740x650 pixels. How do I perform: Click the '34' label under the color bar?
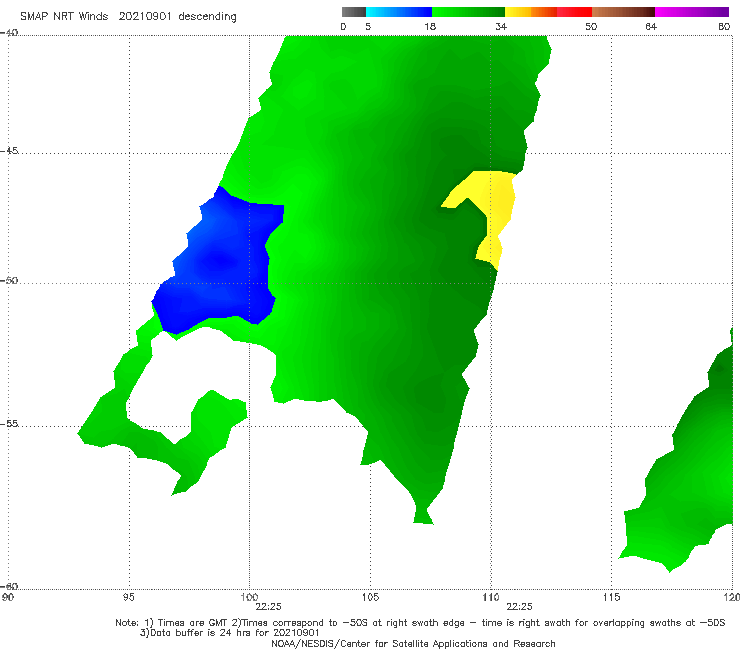point(501,27)
